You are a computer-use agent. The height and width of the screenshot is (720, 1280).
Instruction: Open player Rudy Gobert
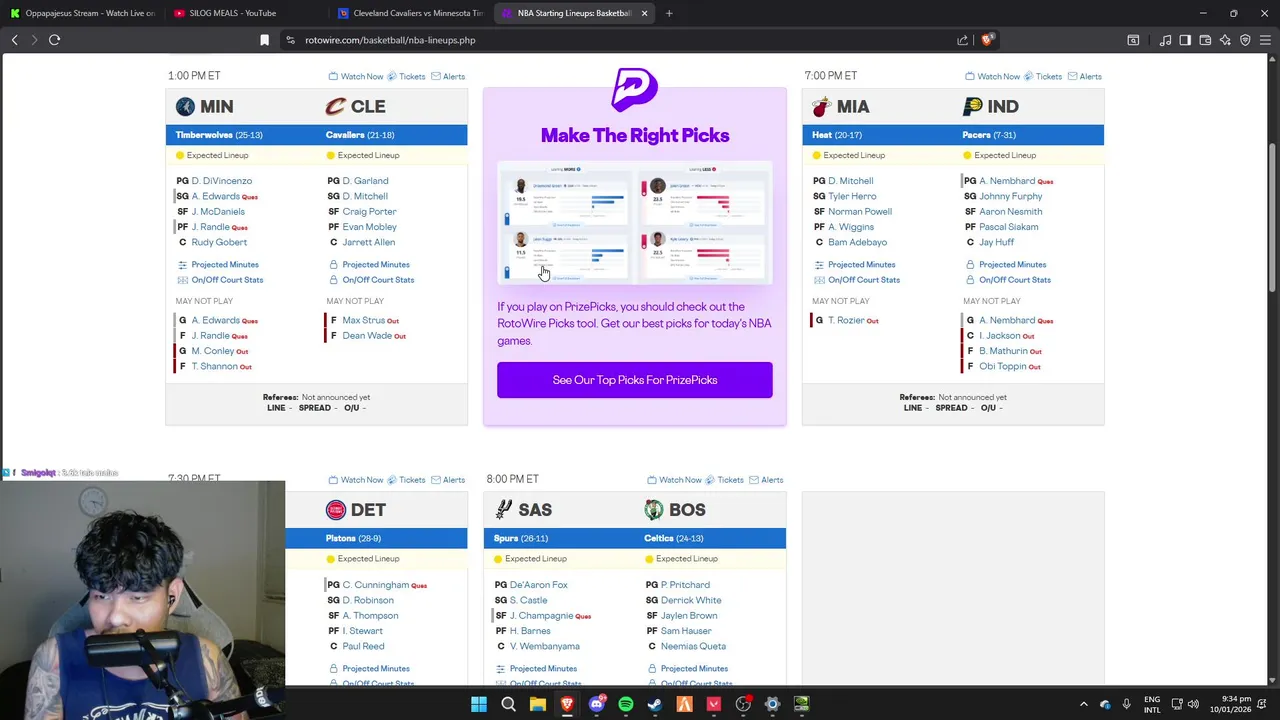[x=219, y=242]
